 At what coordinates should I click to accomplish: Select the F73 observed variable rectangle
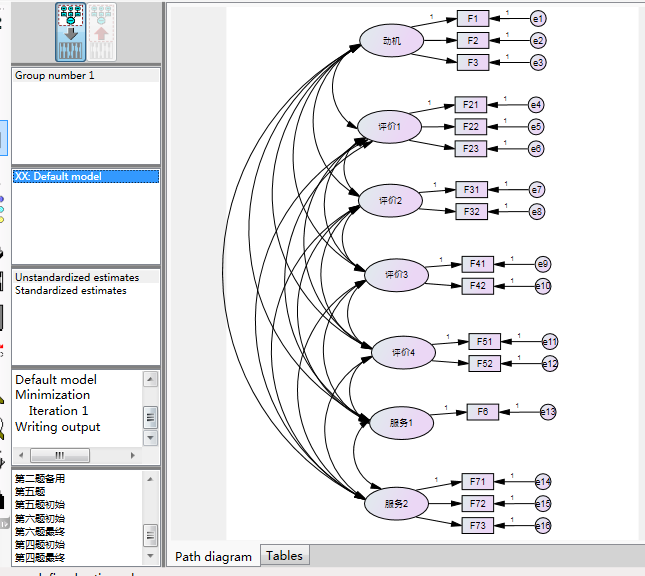point(477,525)
